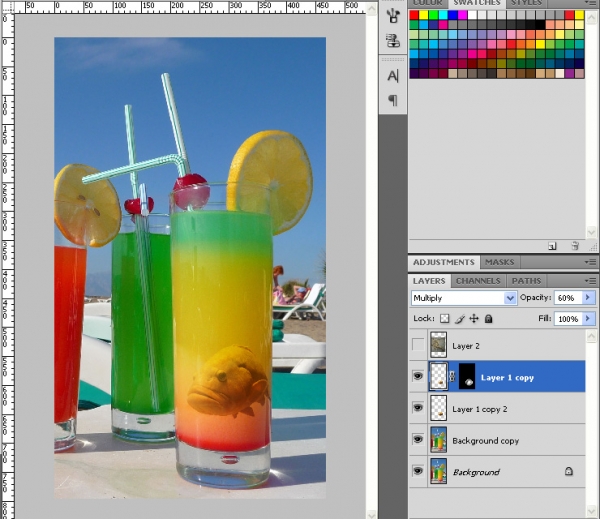Open the Character panel icon

(393, 76)
